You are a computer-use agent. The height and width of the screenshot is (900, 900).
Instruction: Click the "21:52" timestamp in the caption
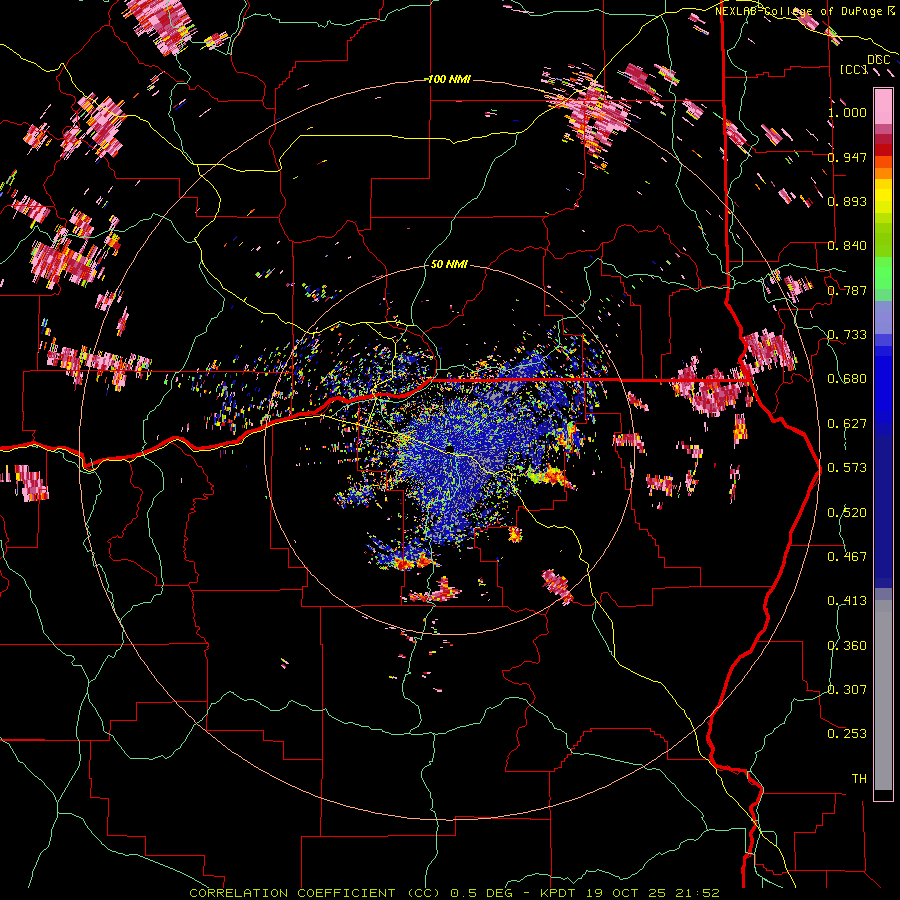pos(697,893)
